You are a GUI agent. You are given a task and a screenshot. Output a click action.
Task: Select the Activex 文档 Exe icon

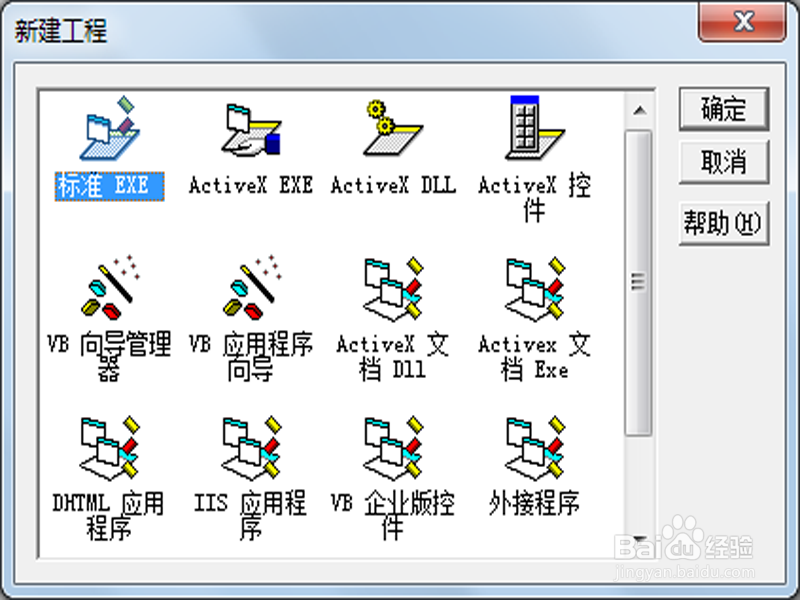[x=535, y=289]
